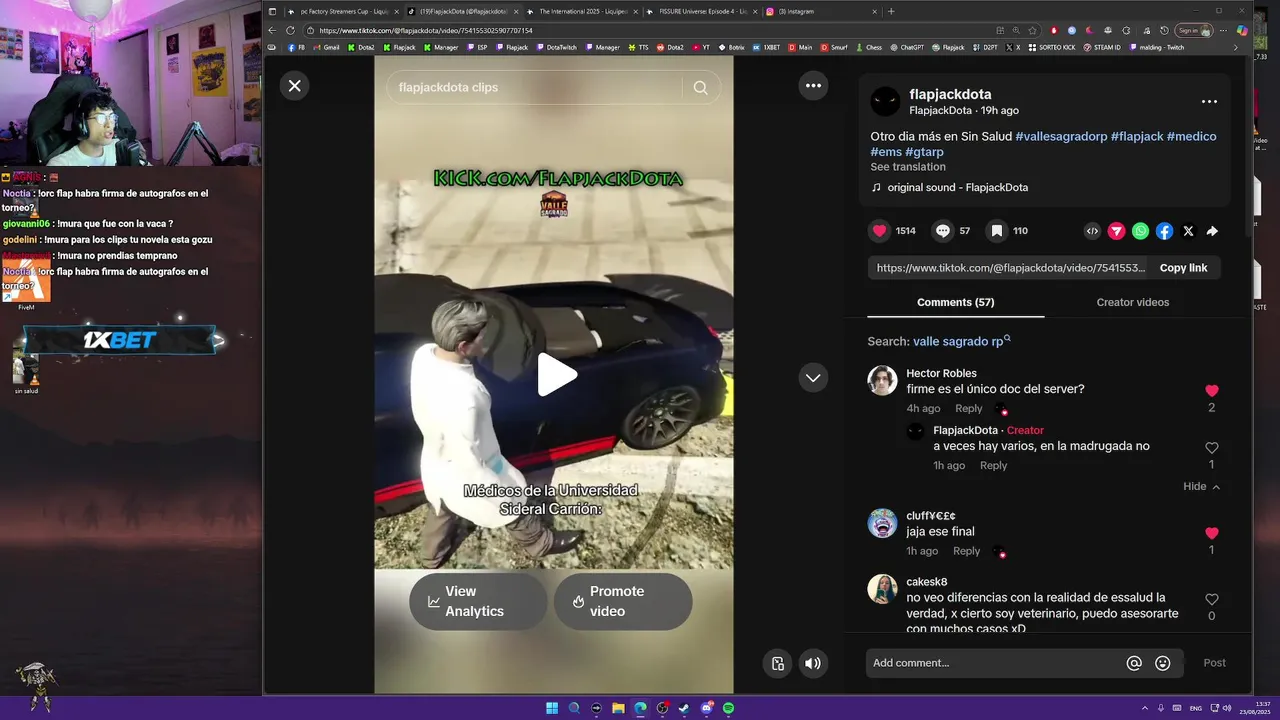Viewport: 1280px width, 720px height.
Task: Open emoji picker in comment box
Action: pyautogui.click(x=1162, y=663)
